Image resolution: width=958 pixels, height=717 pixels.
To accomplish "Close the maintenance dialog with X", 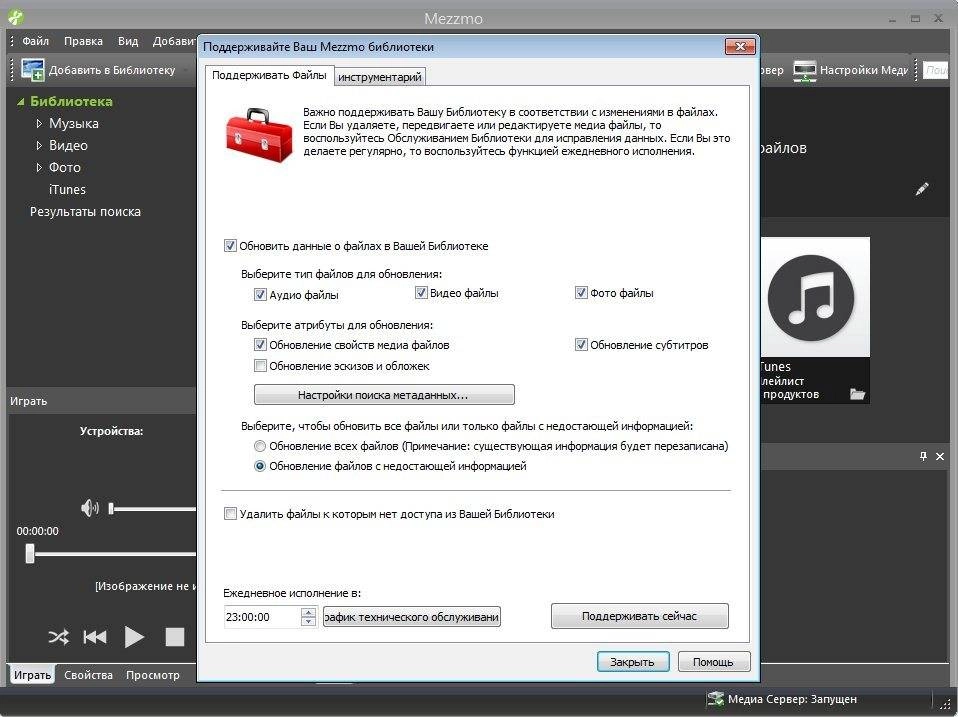I will (x=740, y=46).
